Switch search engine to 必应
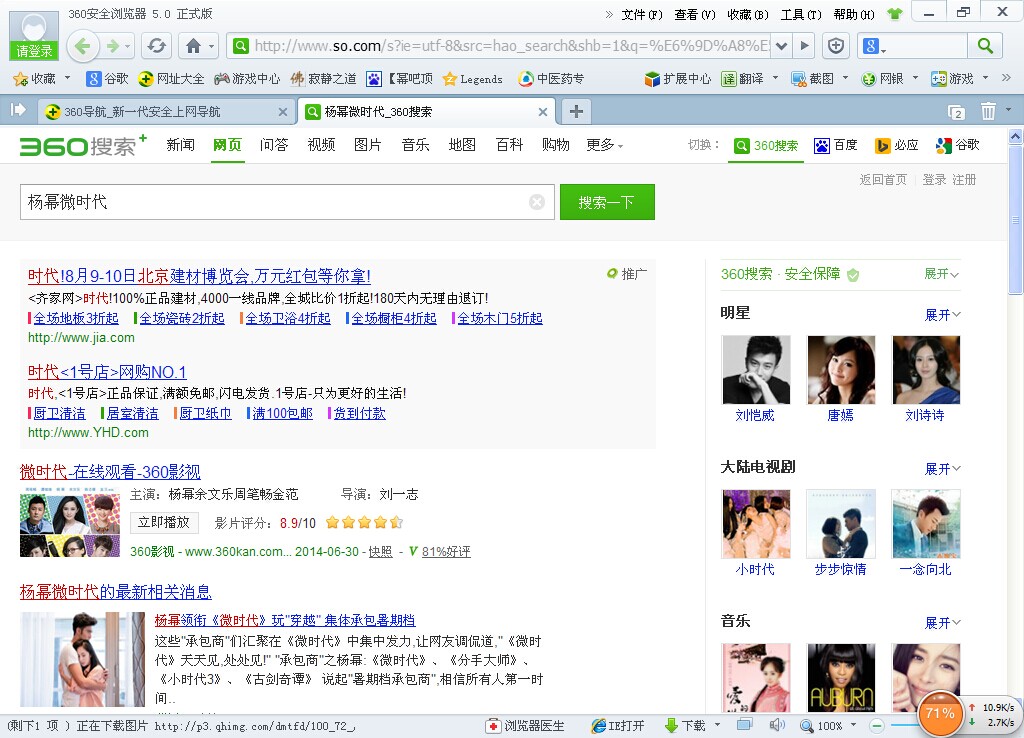This screenshot has height=738, width=1024. pos(896,145)
